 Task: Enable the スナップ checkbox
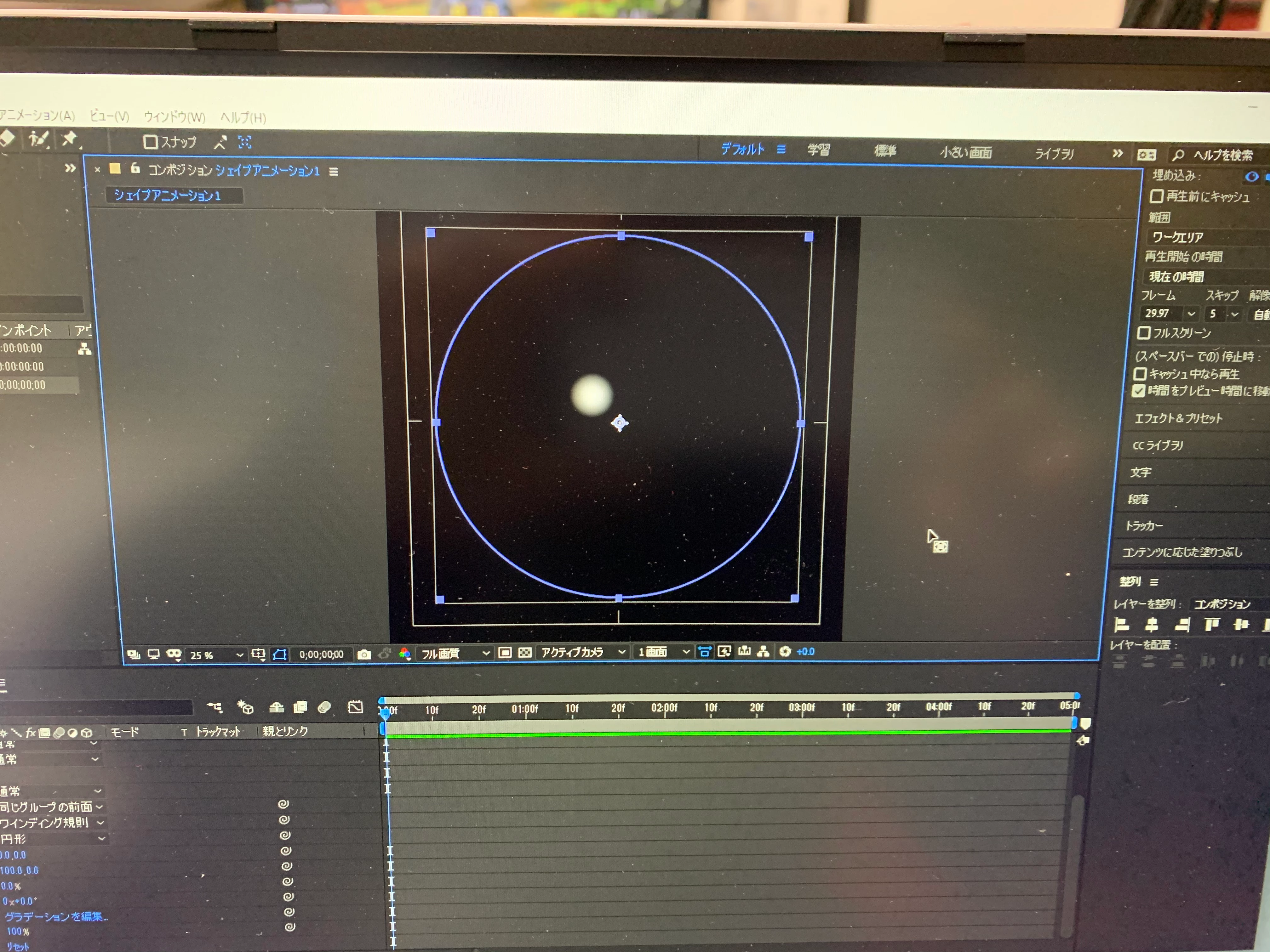[x=151, y=142]
